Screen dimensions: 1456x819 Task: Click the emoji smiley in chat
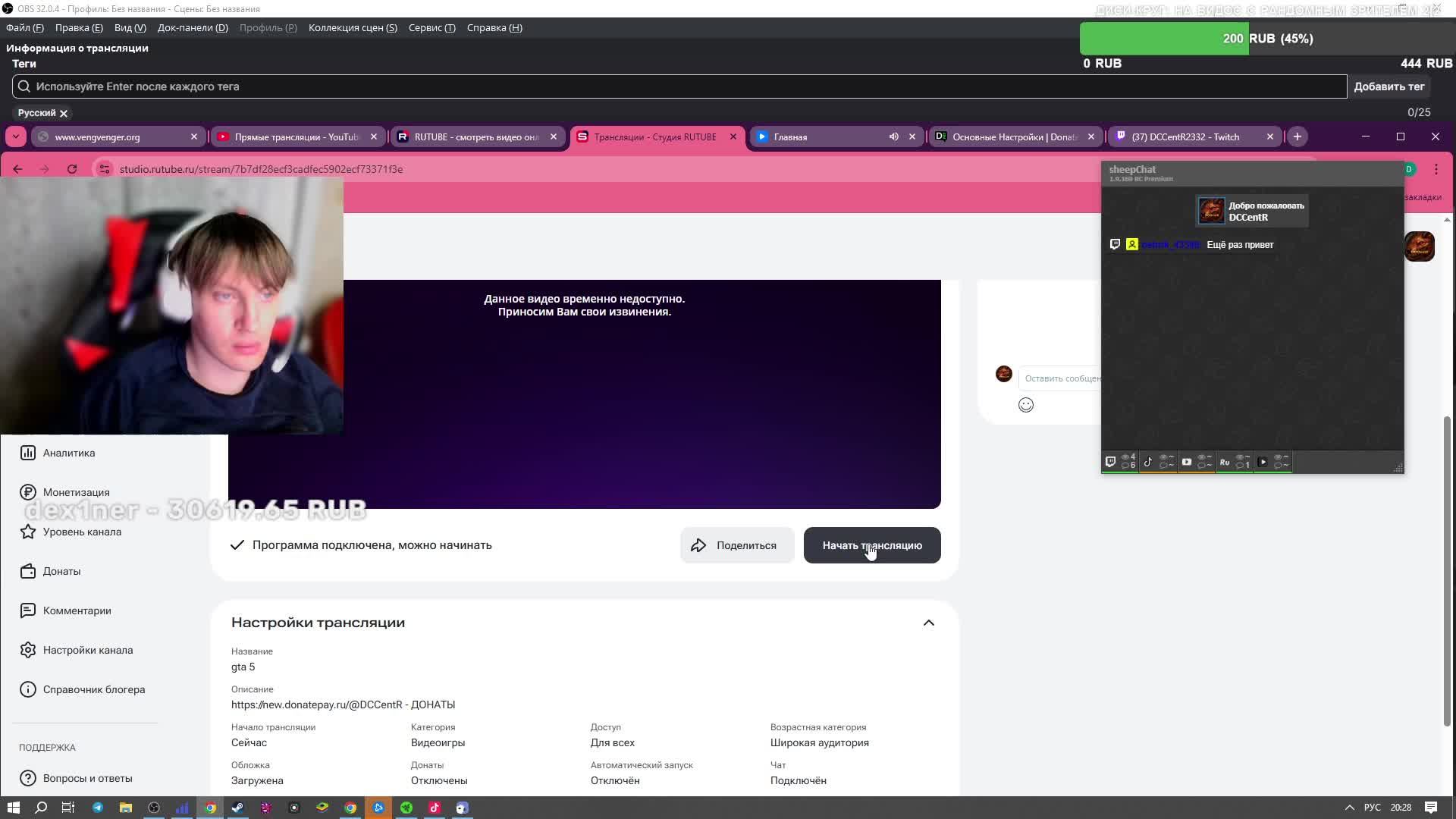click(x=1025, y=405)
